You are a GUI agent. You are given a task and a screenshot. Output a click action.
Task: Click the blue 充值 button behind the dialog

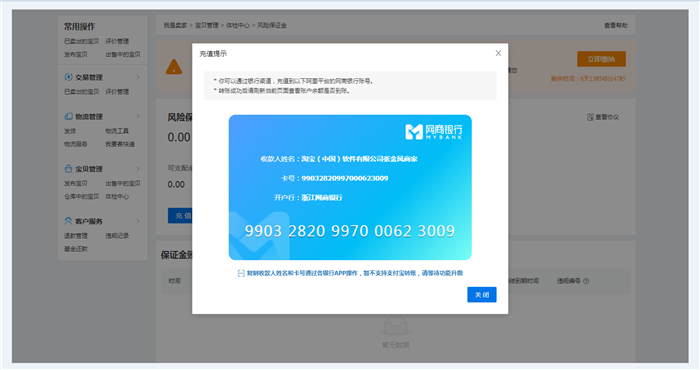tap(180, 216)
